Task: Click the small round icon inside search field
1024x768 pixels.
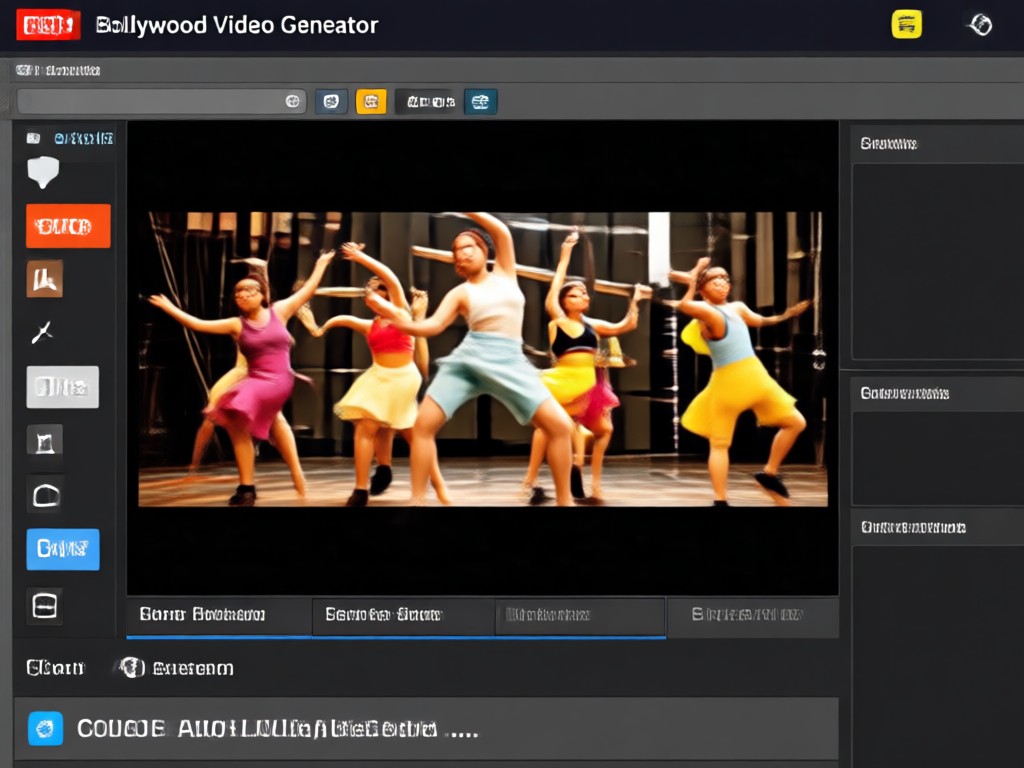Action: tap(292, 101)
